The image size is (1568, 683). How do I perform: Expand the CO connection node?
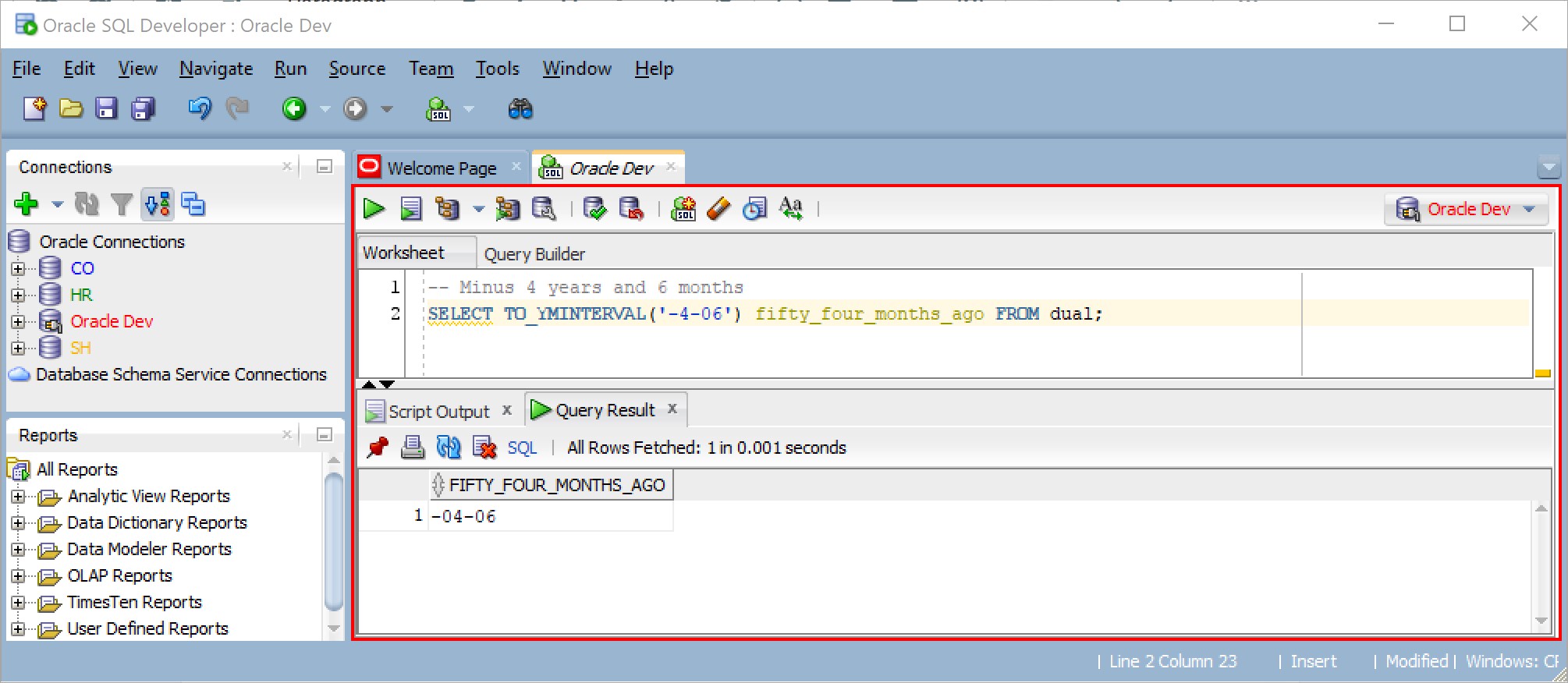18,269
